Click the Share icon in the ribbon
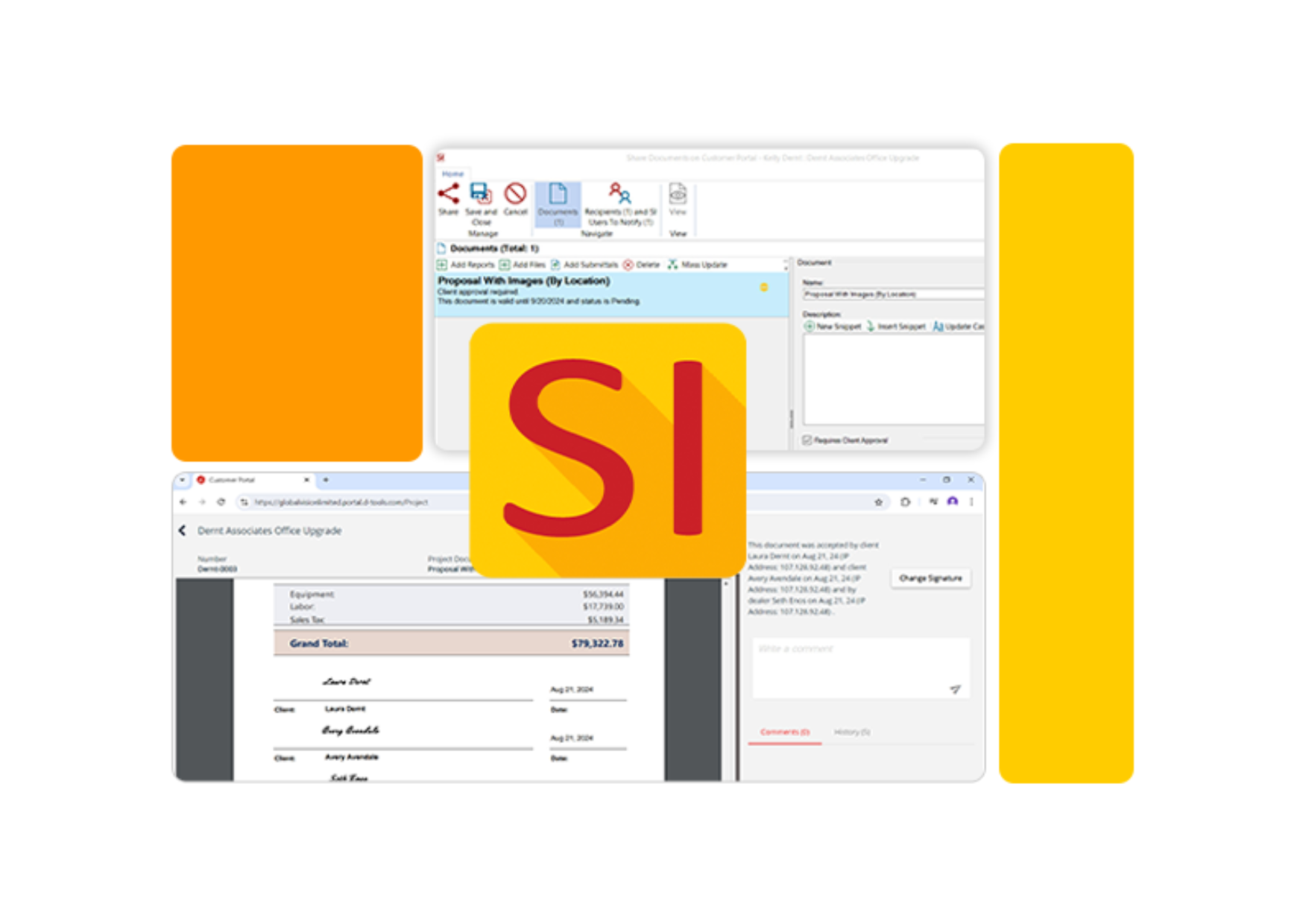Viewport: 1303px width, 924px height. click(448, 195)
